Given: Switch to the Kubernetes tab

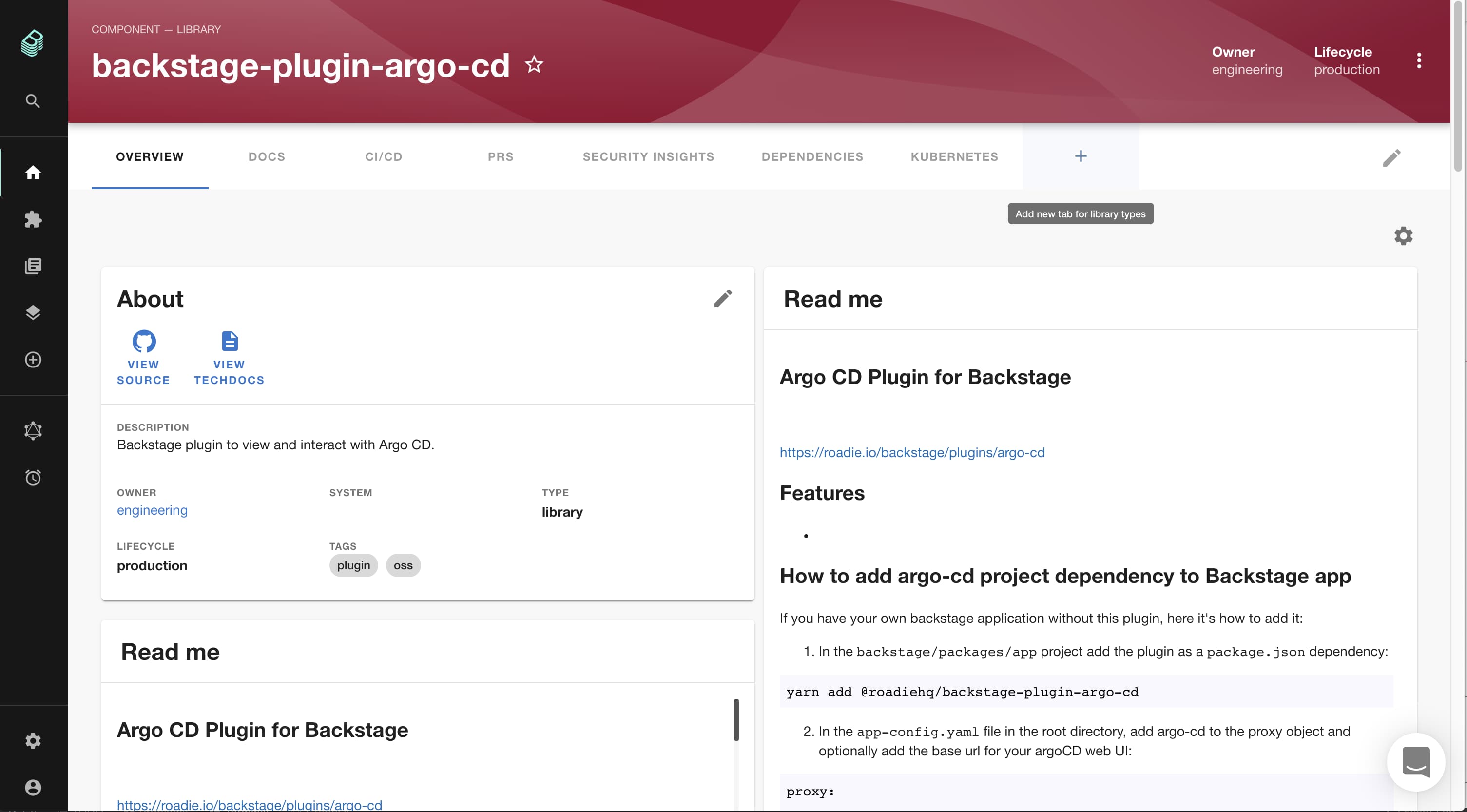Looking at the screenshot, I should click(954, 156).
